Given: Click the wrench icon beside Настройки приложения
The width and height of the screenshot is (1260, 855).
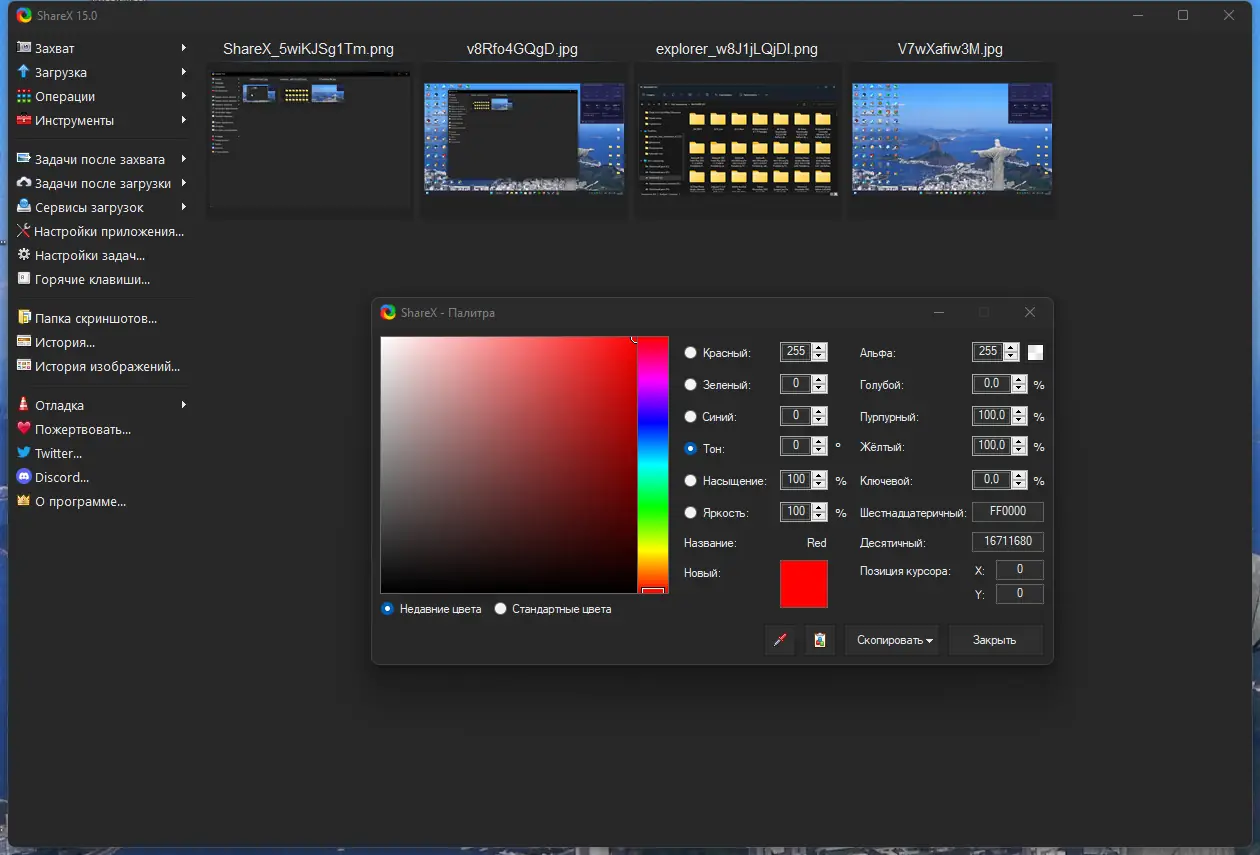Looking at the screenshot, I should (24, 231).
